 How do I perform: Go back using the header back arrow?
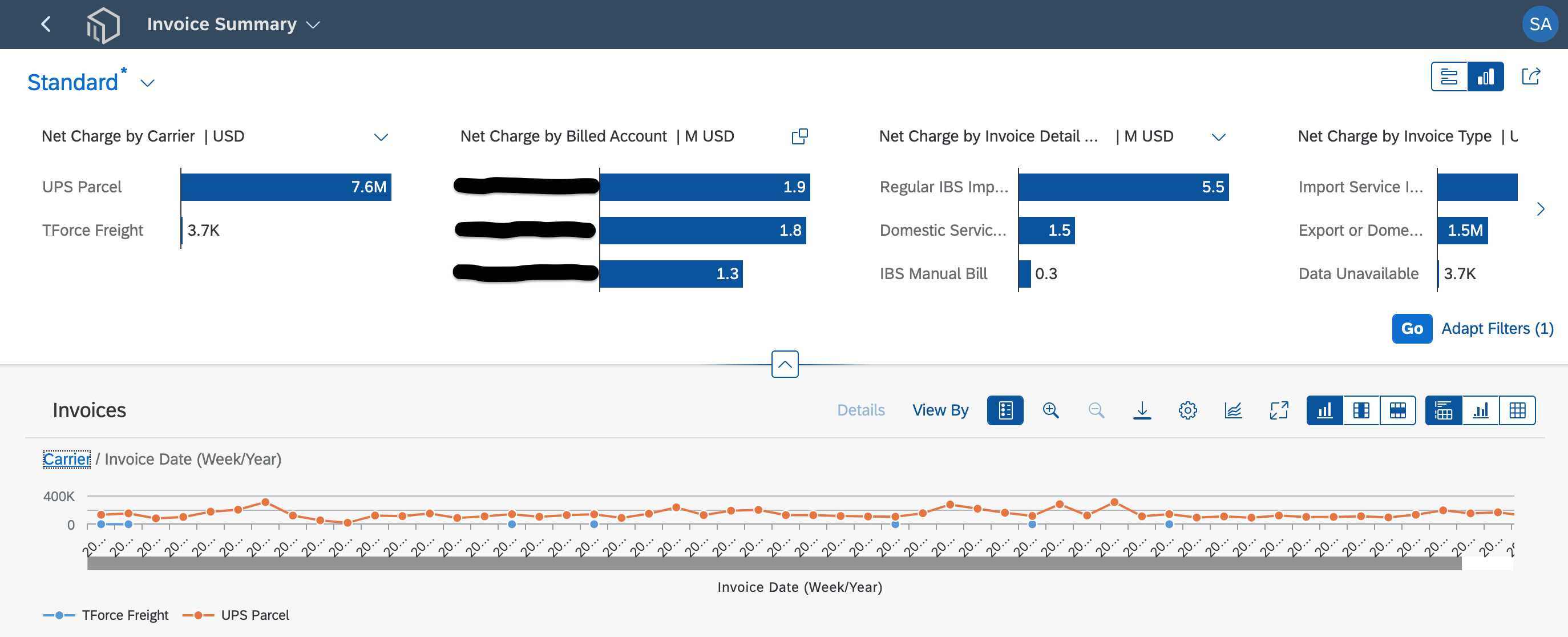coord(46,25)
